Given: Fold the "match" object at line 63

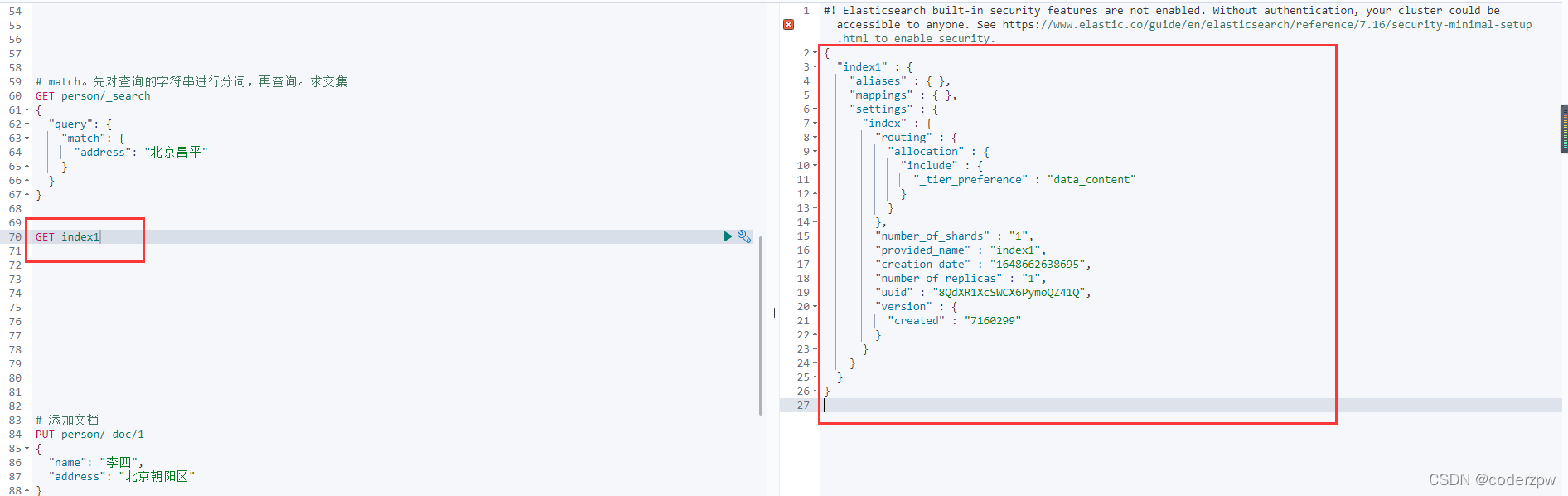Looking at the screenshot, I should (27, 139).
